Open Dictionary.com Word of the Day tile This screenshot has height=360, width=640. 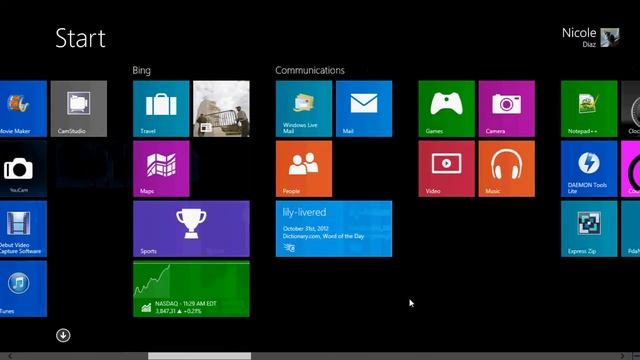click(x=334, y=229)
